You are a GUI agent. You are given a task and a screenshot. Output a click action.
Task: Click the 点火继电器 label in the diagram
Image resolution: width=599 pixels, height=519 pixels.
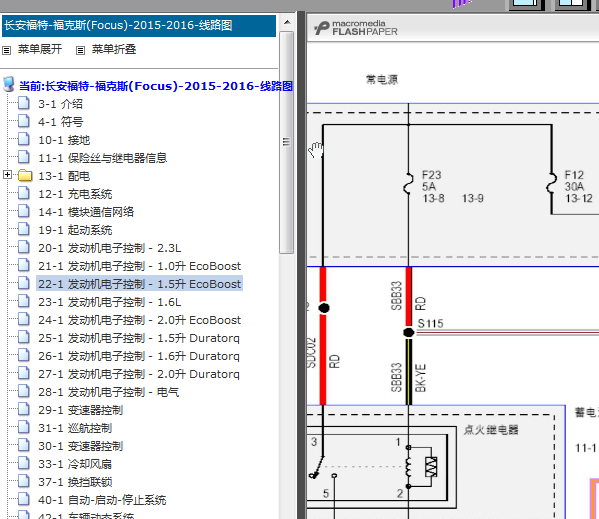point(491,430)
